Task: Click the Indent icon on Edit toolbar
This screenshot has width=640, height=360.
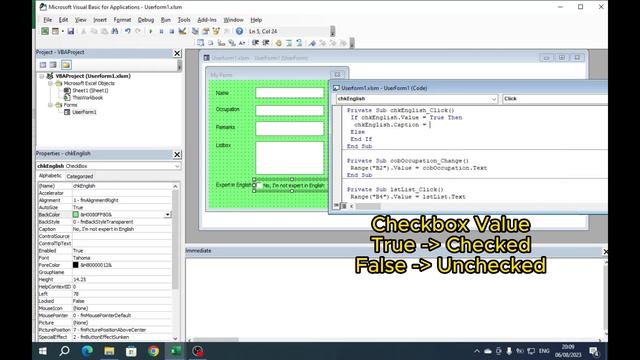Action: [255, 43]
